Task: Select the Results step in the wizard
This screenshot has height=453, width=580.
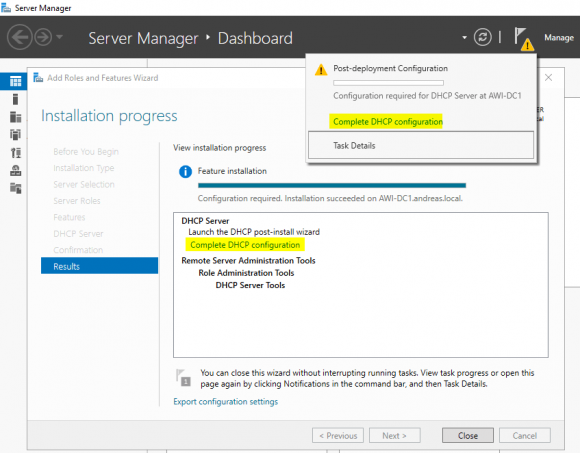Action: (x=99, y=266)
